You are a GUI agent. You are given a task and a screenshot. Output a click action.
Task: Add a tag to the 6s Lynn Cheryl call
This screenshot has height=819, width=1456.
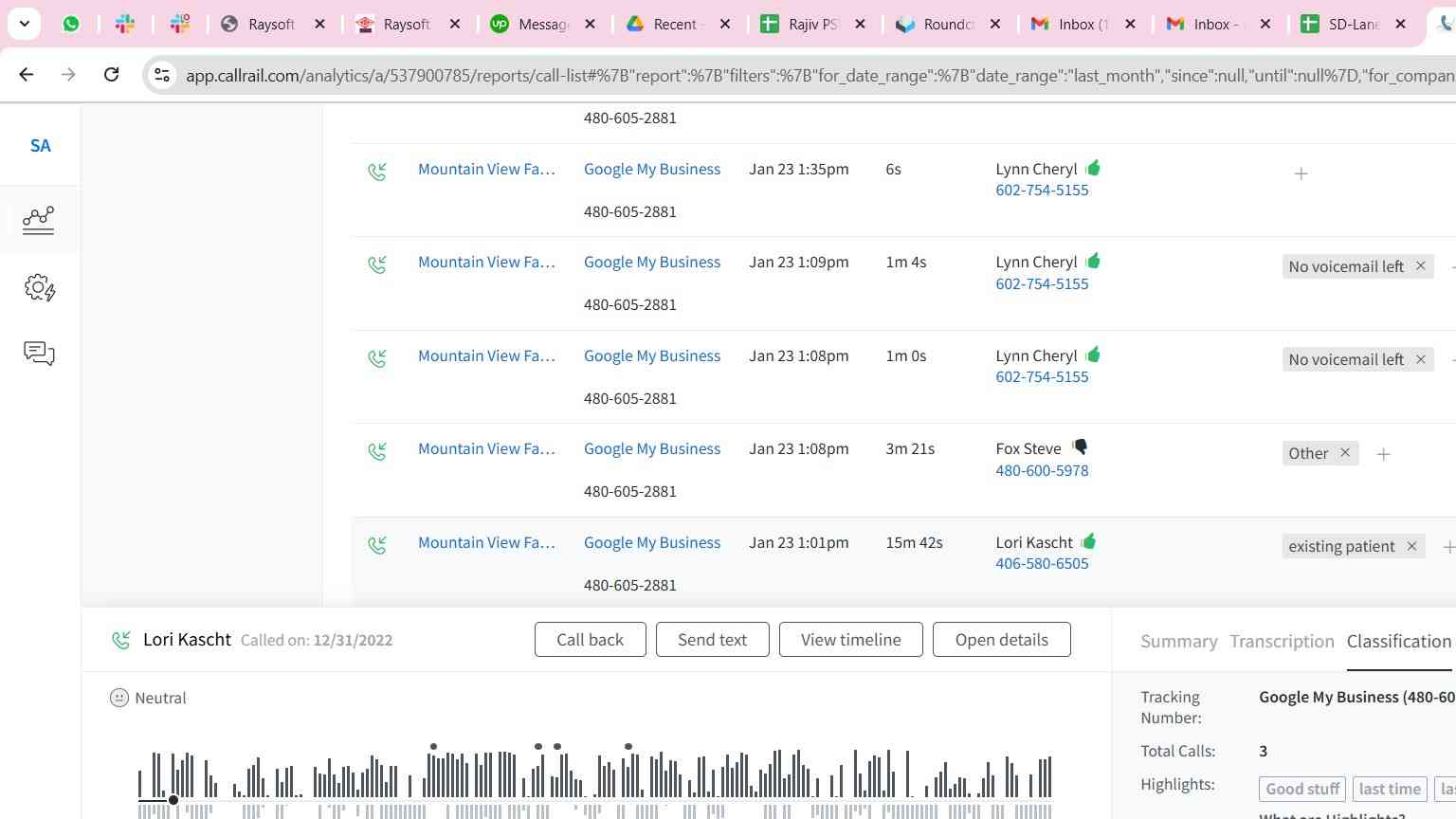(x=1301, y=173)
